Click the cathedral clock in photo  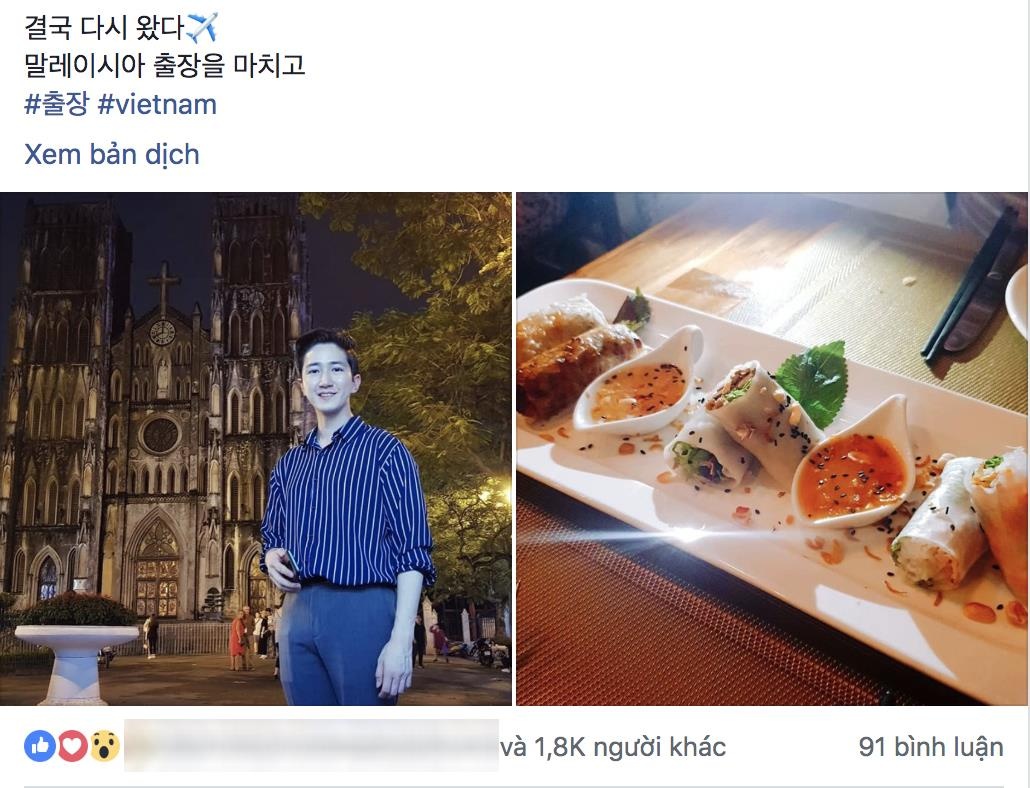point(162,333)
